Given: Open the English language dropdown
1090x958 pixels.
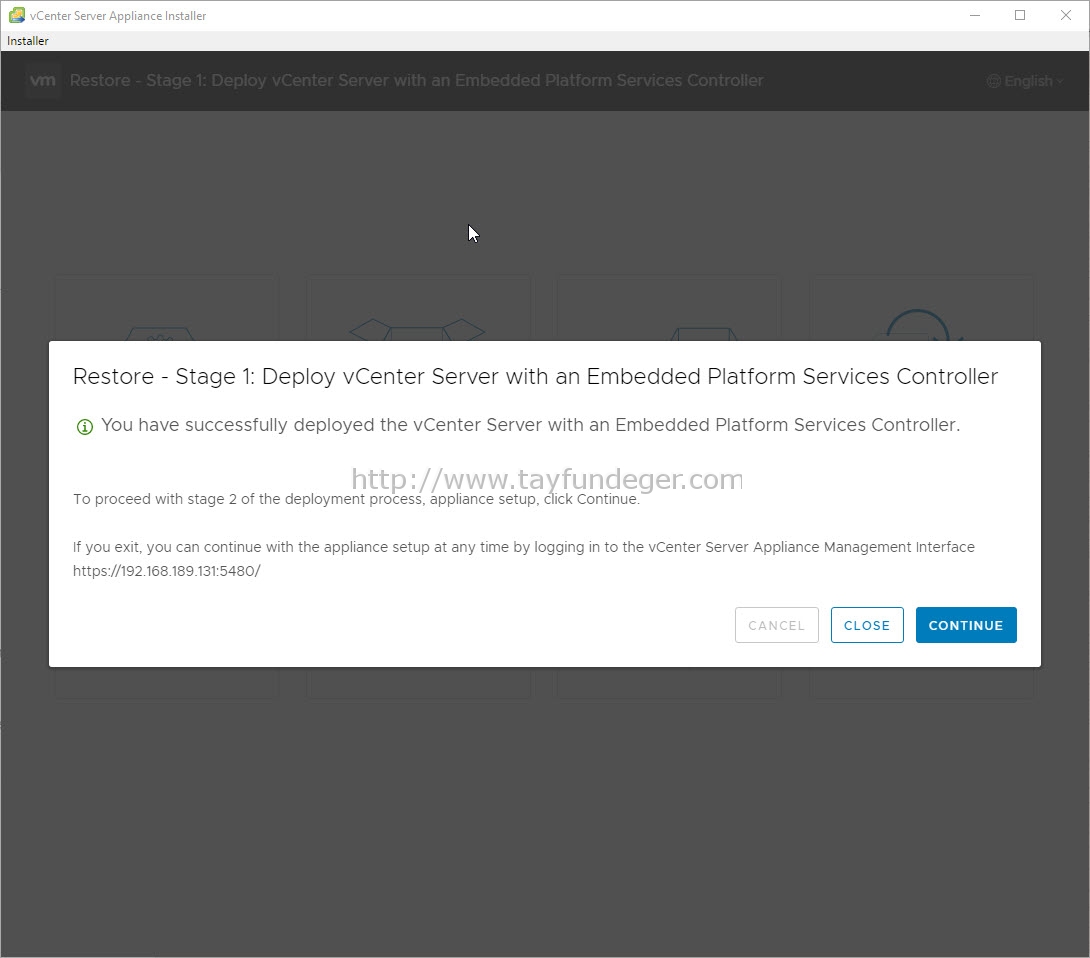Looking at the screenshot, I should pos(1027,81).
